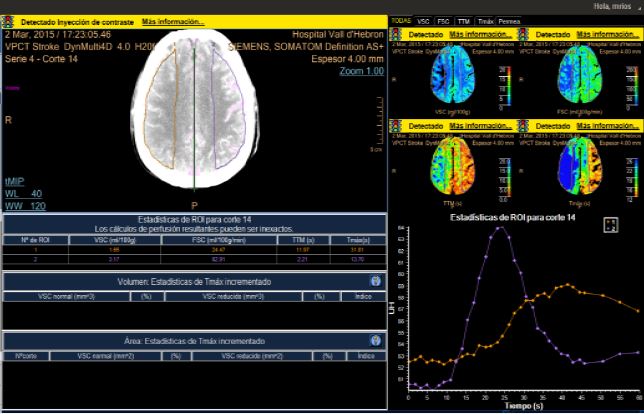Click the traffic light icon on FSC map
644x414 pixels.
520,35
